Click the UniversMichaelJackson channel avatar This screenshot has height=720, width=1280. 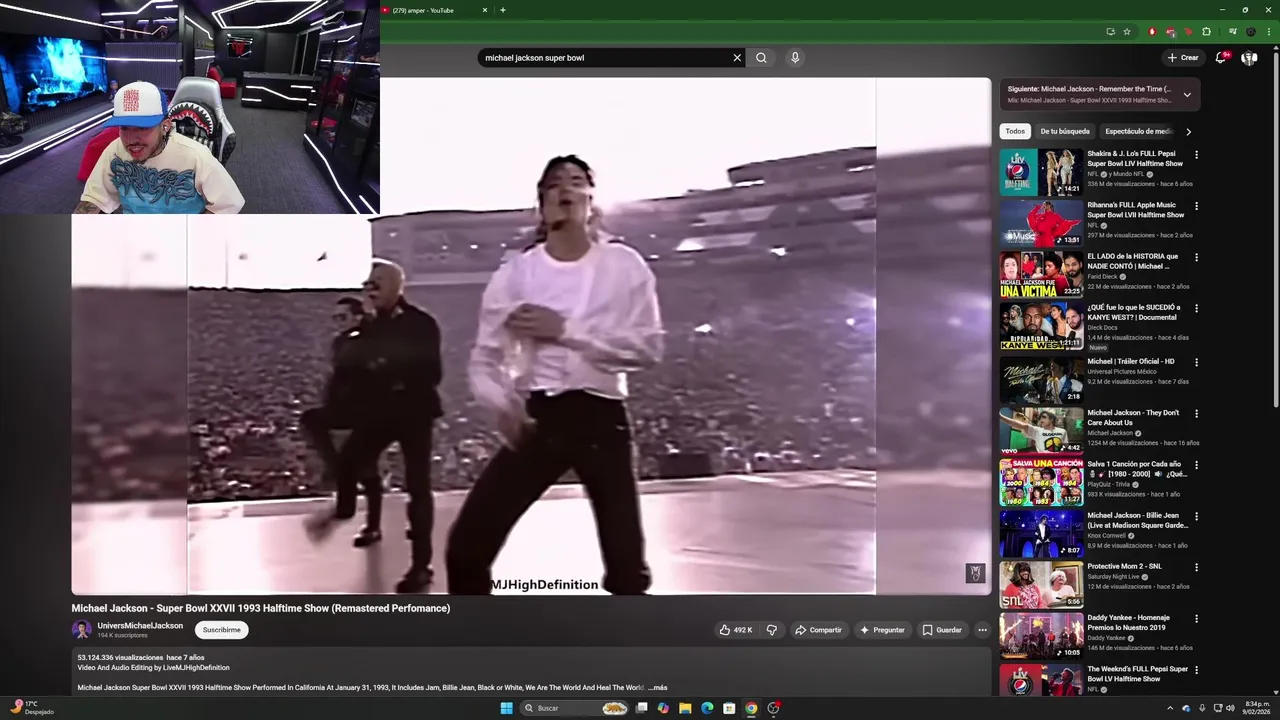pos(81,630)
